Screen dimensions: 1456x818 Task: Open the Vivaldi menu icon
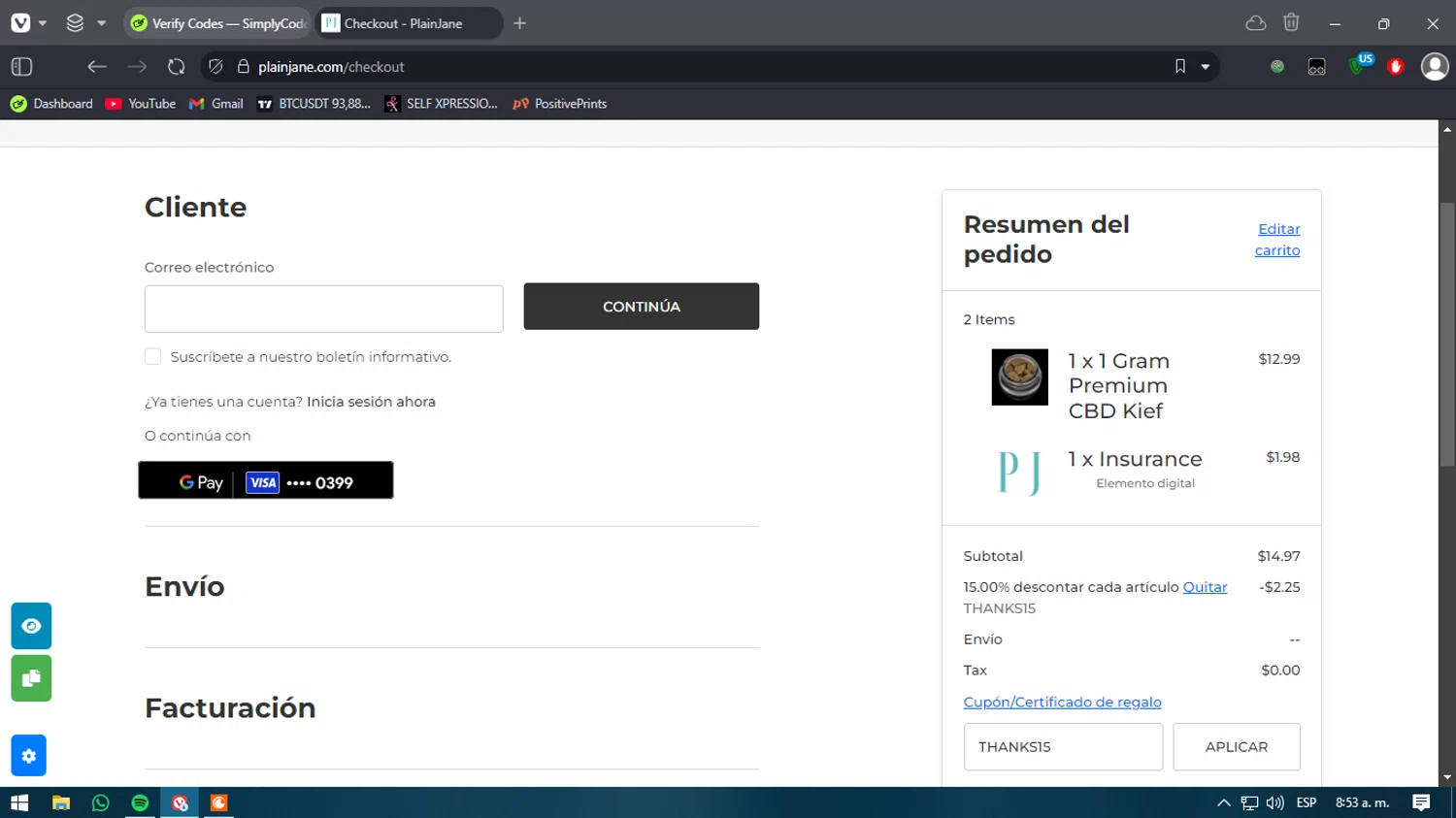pos(19,23)
